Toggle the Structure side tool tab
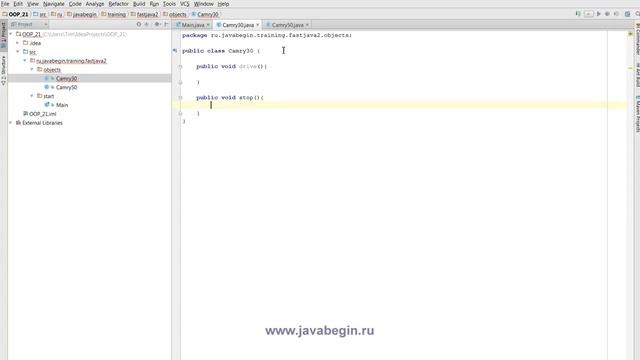 pyautogui.click(x=4, y=70)
